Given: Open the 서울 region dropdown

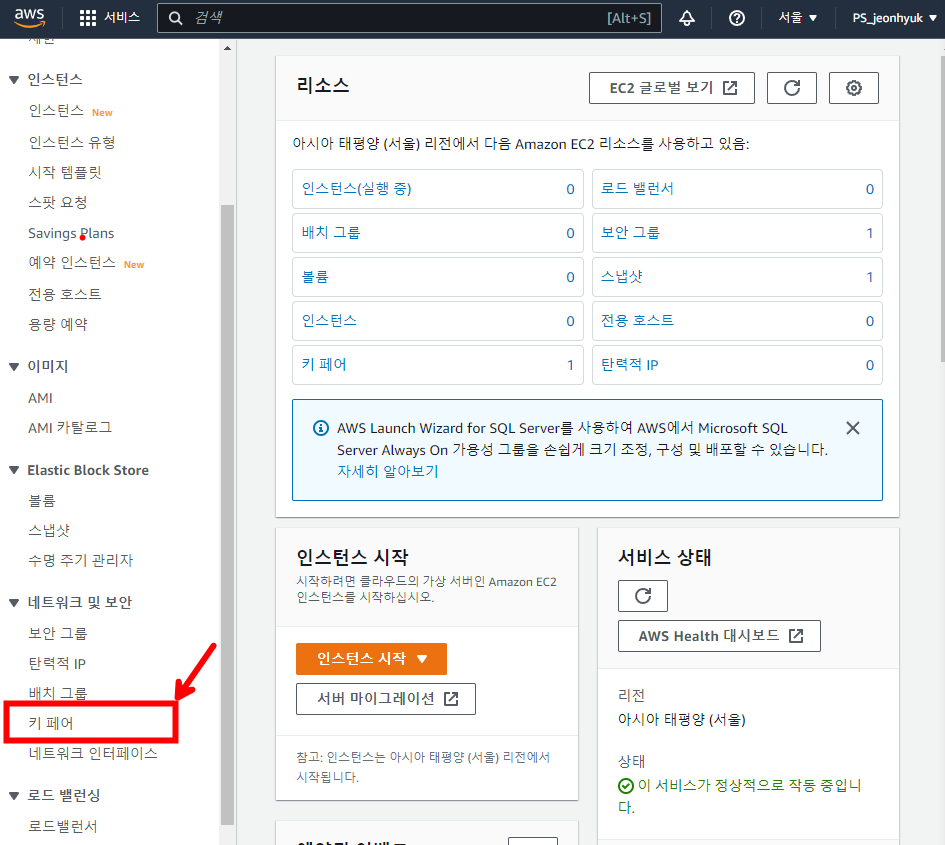Looking at the screenshot, I should pos(797,18).
